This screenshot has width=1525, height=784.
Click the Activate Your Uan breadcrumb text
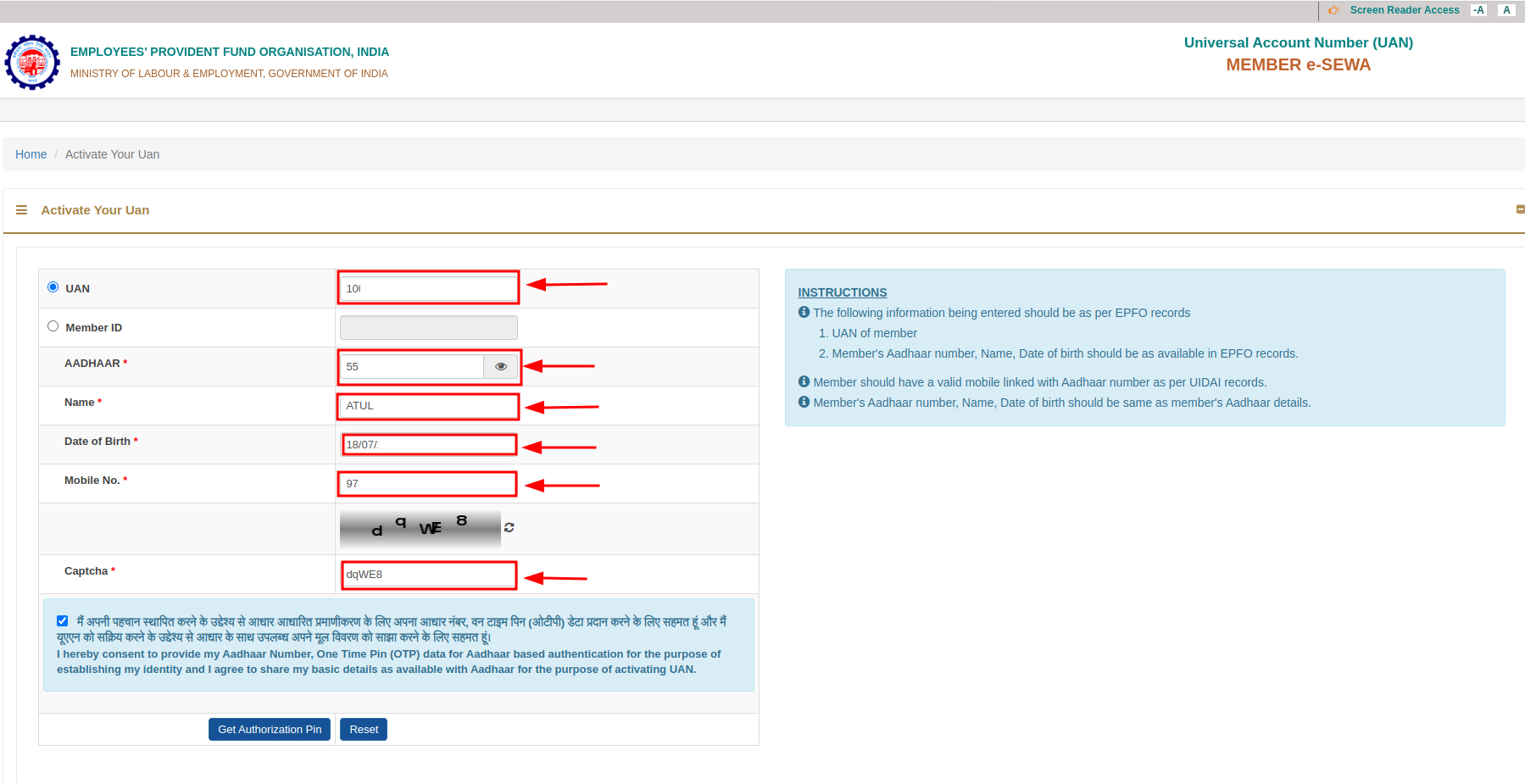113,154
